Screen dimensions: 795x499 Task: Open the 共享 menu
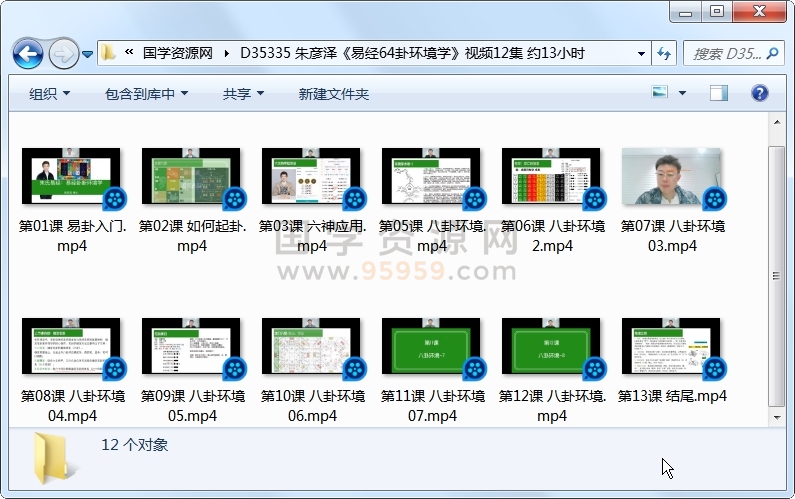(x=243, y=94)
